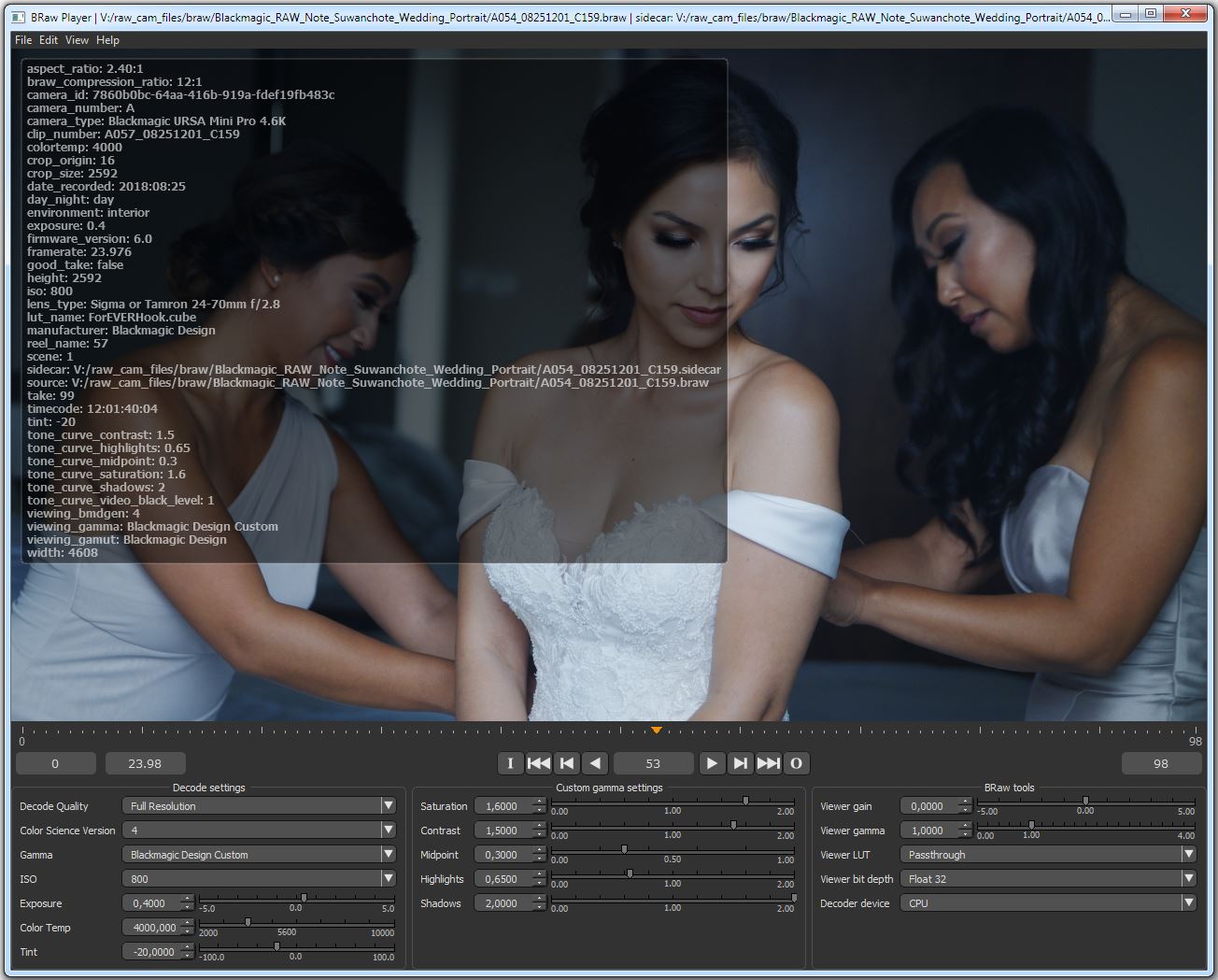1218x980 pixels.
Task: Open the Help menu
Action: (107, 40)
